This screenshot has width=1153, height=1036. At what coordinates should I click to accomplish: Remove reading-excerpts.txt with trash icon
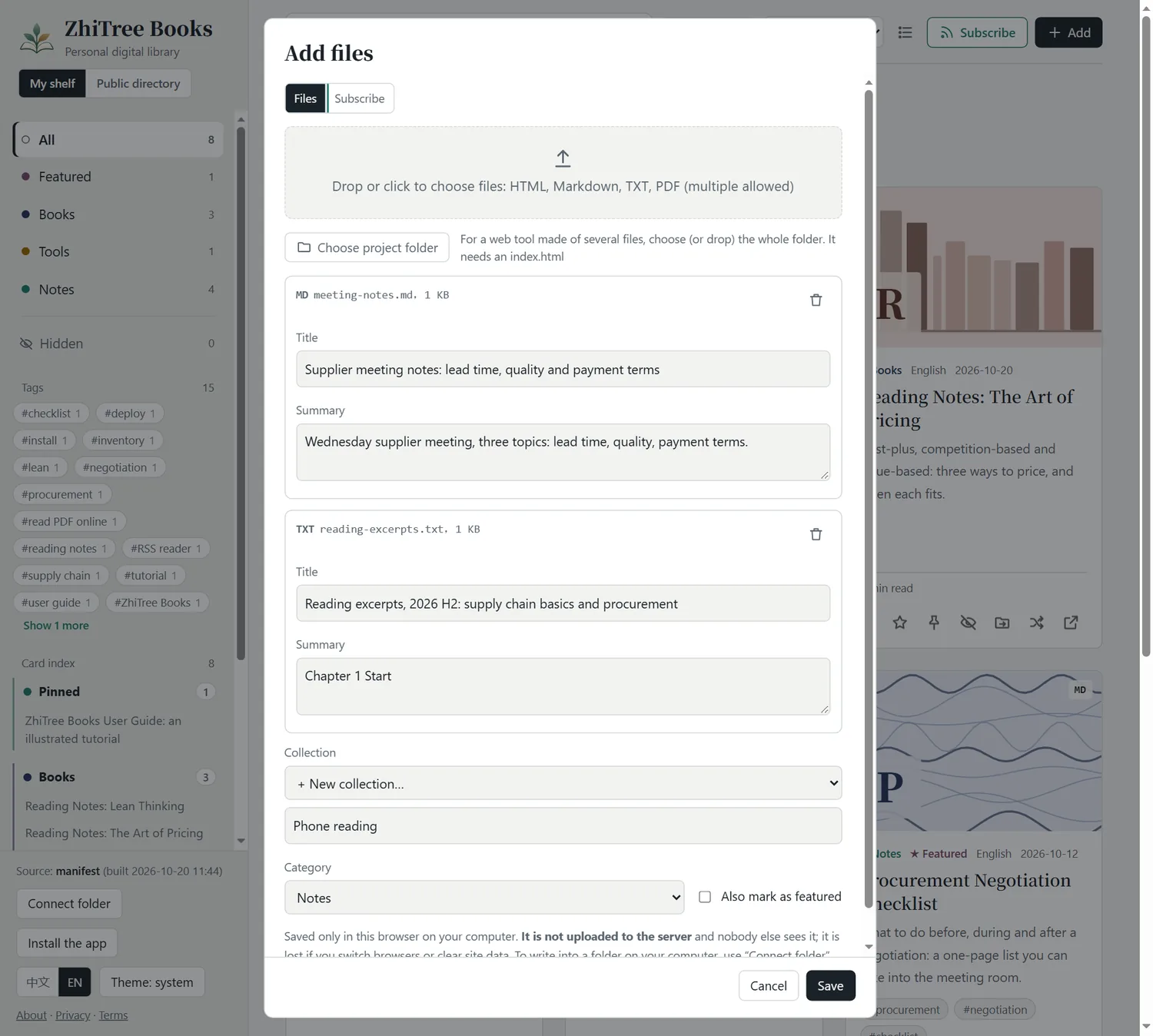(816, 534)
